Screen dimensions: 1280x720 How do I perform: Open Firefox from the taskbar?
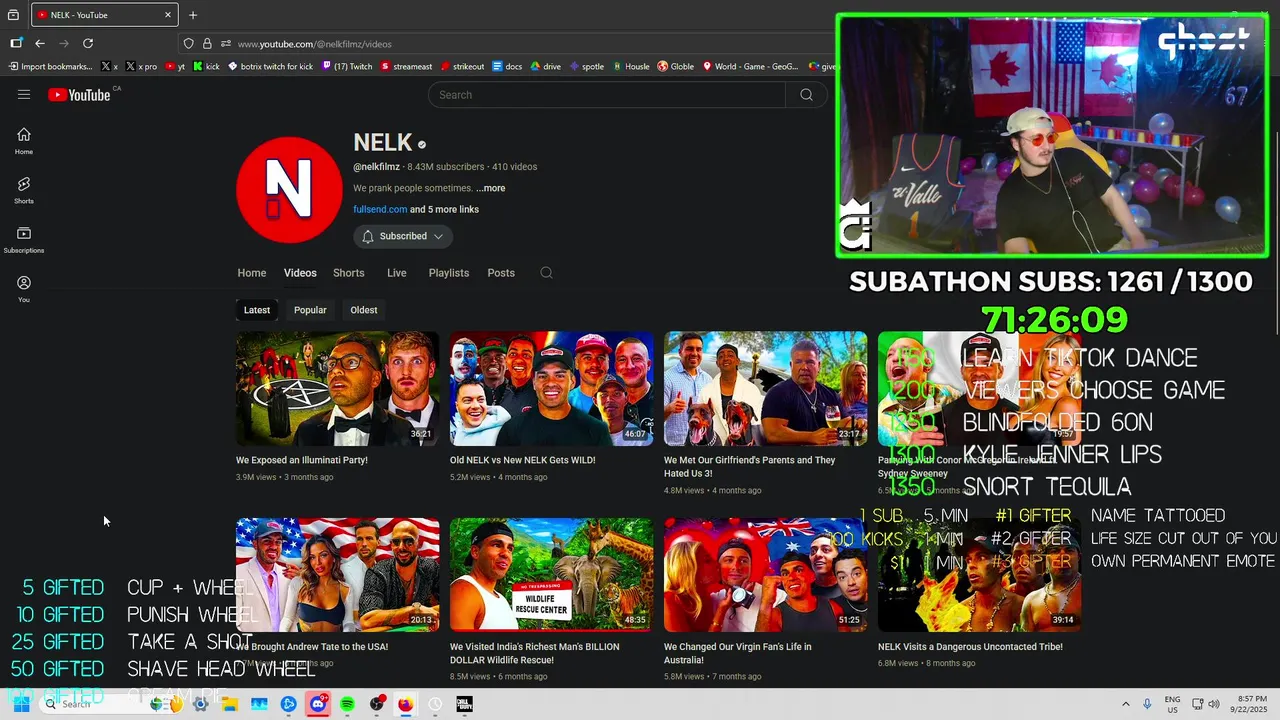pyautogui.click(x=405, y=704)
